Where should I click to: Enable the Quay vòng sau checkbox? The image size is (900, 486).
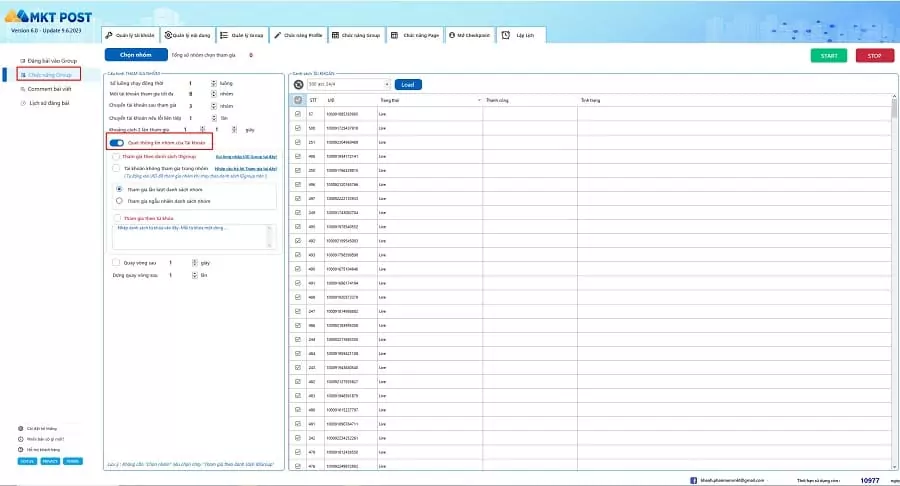click(x=116, y=262)
